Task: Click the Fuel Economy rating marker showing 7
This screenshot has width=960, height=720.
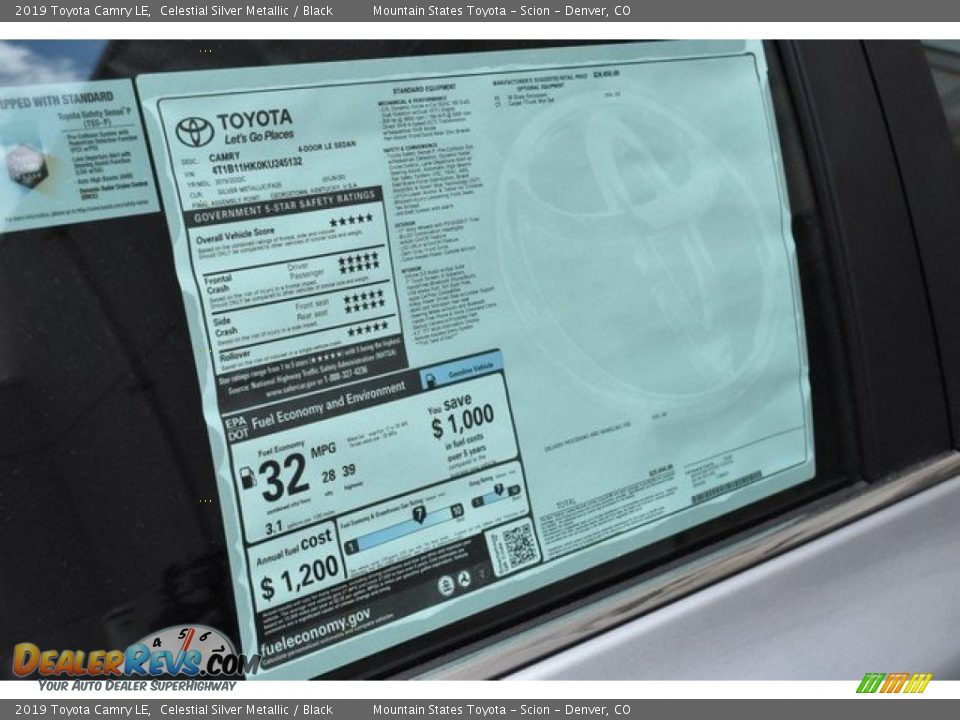Action: [419, 513]
